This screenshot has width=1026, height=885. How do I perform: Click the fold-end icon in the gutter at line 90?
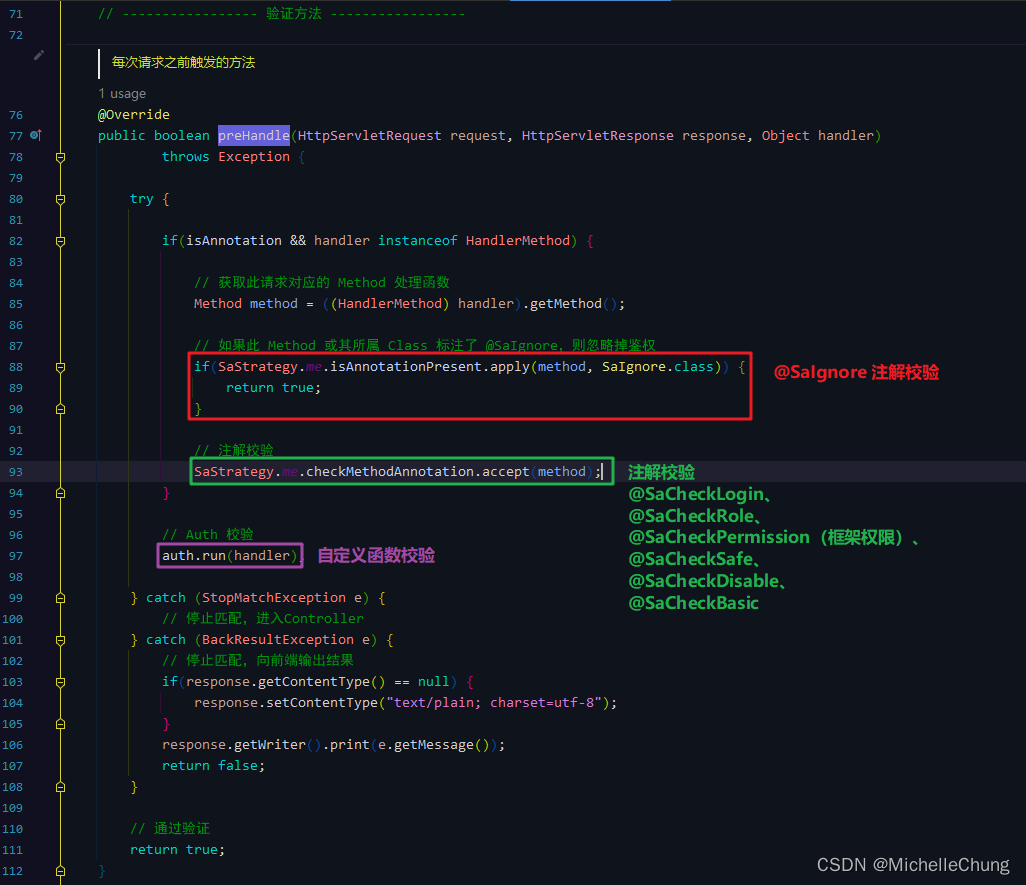(x=60, y=408)
